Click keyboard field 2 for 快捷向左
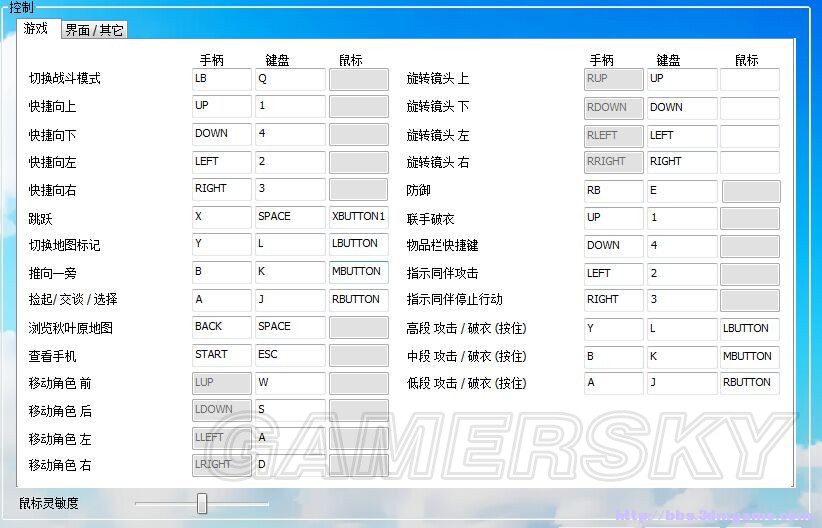822x528 pixels. pyautogui.click(x=290, y=162)
